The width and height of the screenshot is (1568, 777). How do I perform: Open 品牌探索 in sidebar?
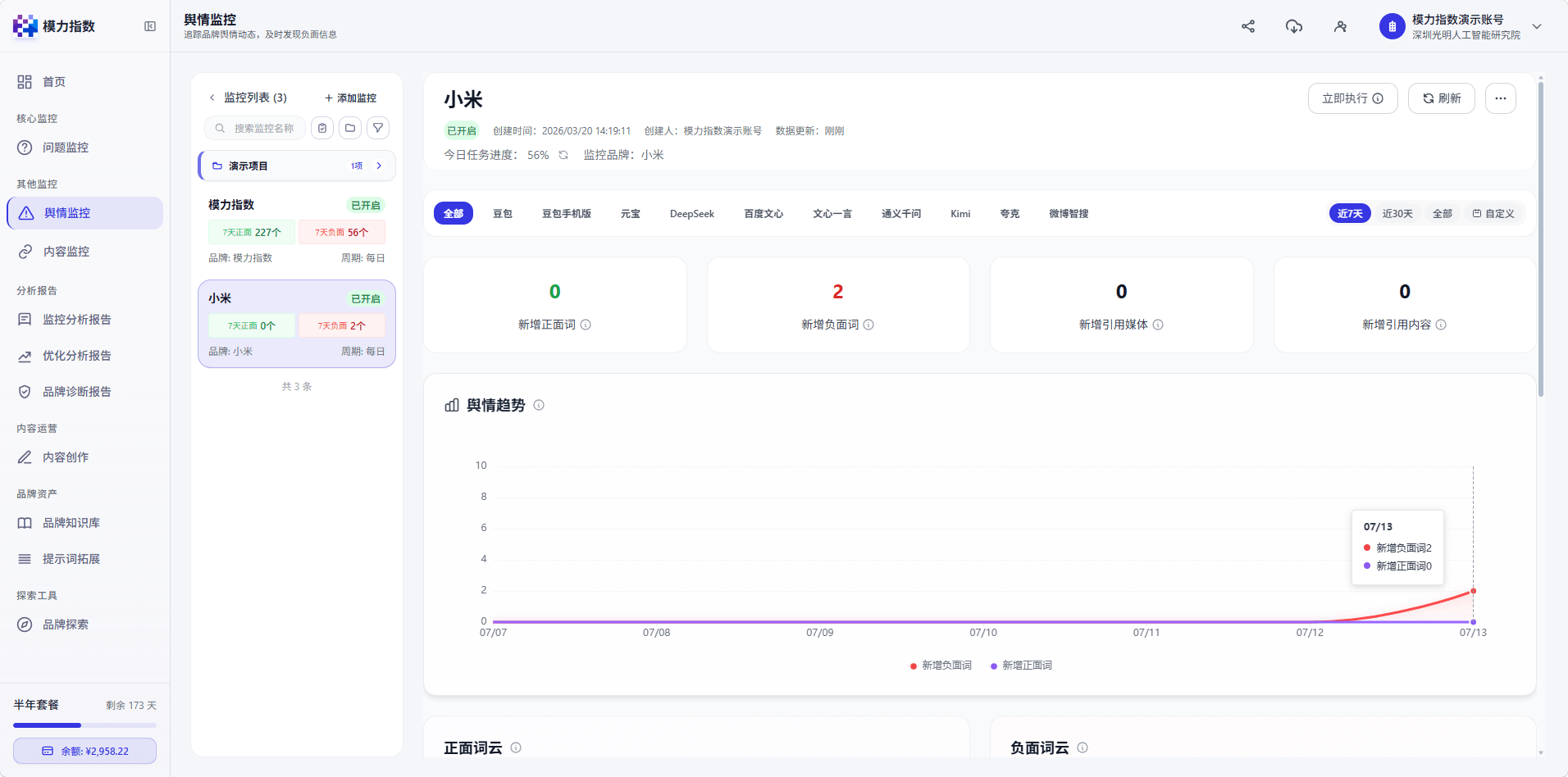click(85, 625)
